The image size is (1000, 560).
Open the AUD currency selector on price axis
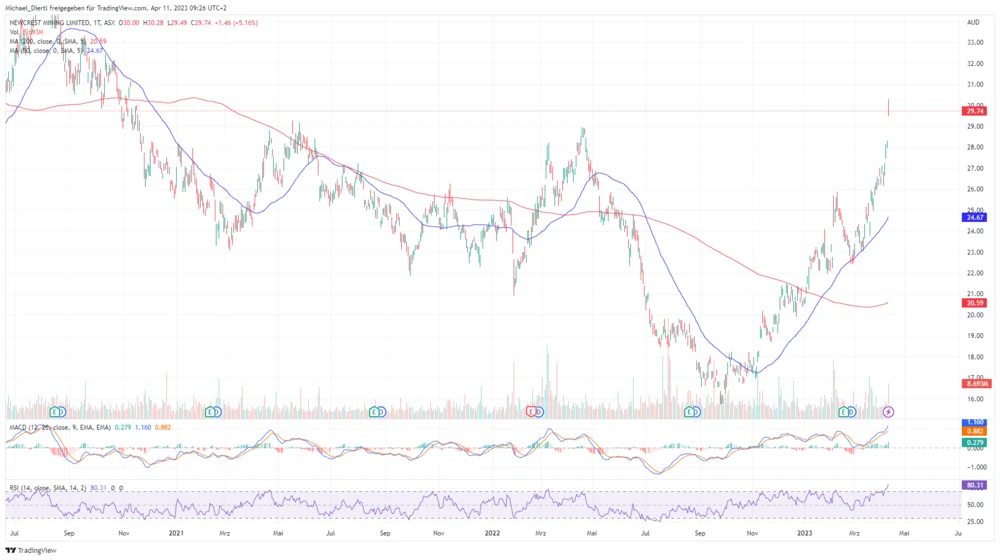pos(973,21)
